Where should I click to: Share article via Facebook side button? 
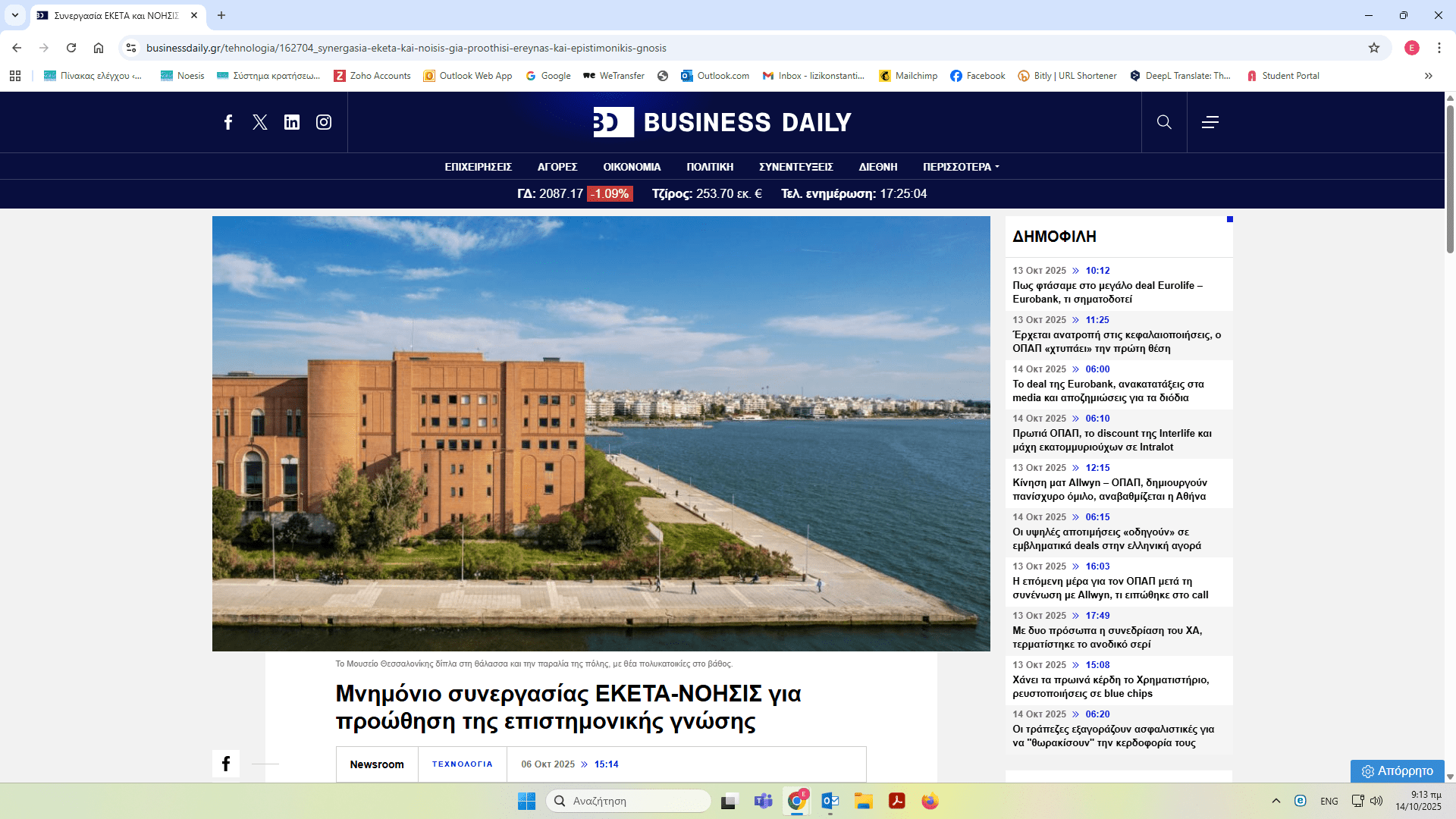[226, 764]
